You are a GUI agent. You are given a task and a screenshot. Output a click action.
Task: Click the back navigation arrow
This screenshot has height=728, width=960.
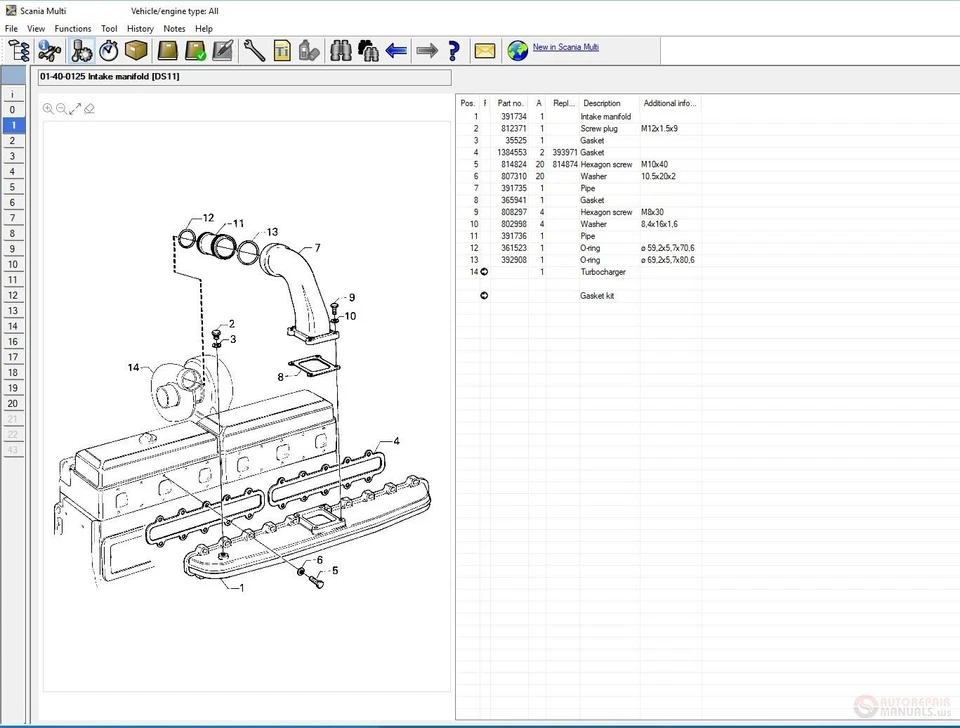click(x=396, y=50)
